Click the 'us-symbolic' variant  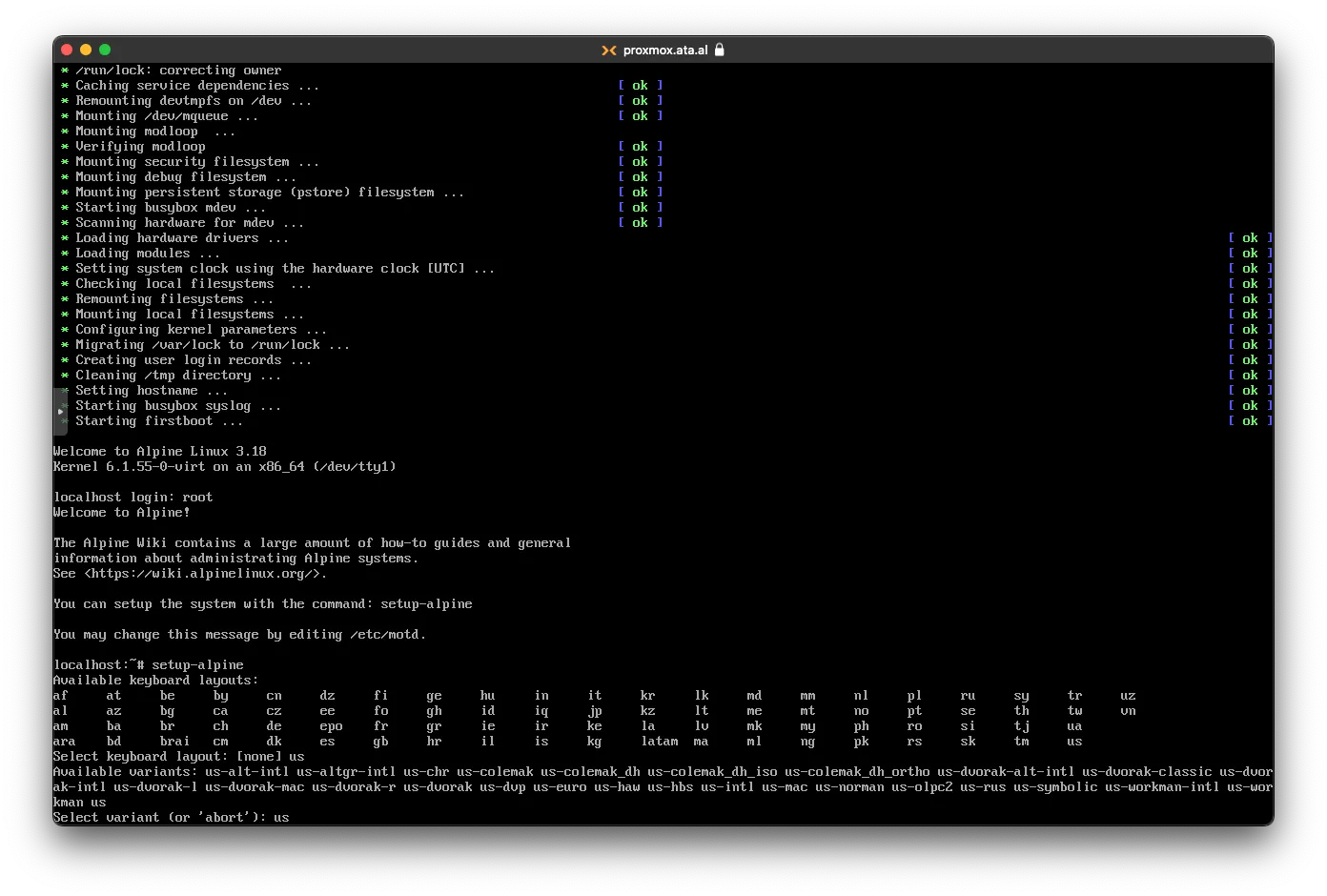[x=1056, y=787]
